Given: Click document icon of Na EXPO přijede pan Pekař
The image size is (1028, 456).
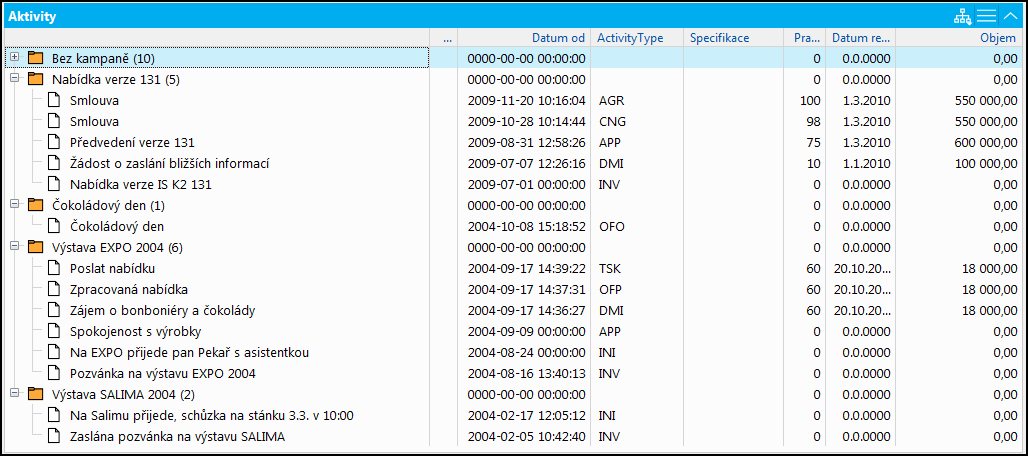Looking at the screenshot, I should tap(54, 352).
